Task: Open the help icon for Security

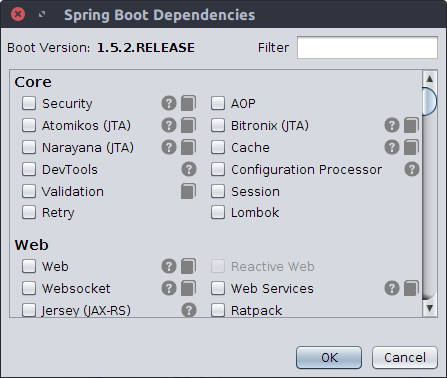Action: coord(169,103)
